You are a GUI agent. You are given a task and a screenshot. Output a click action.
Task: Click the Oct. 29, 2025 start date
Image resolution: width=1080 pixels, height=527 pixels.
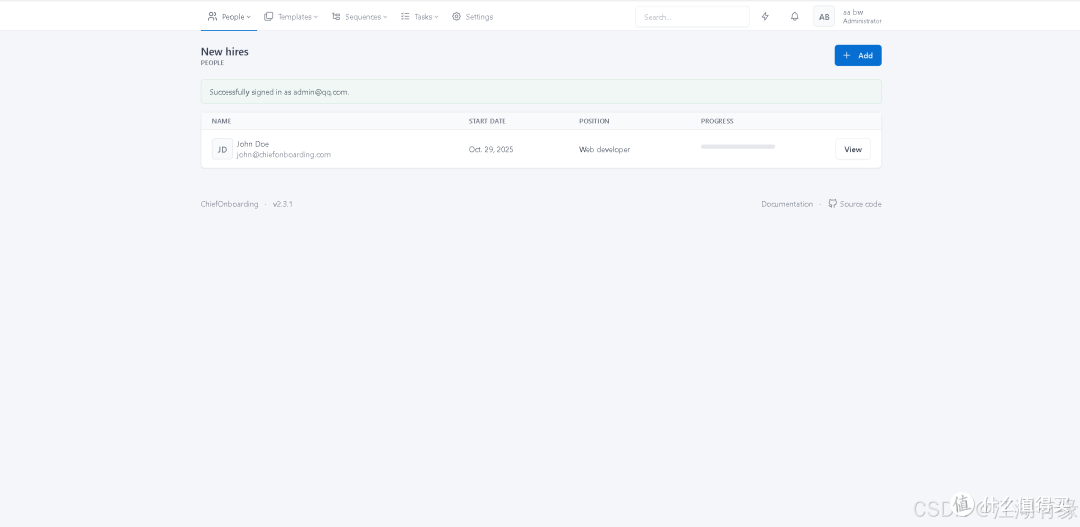click(491, 149)
